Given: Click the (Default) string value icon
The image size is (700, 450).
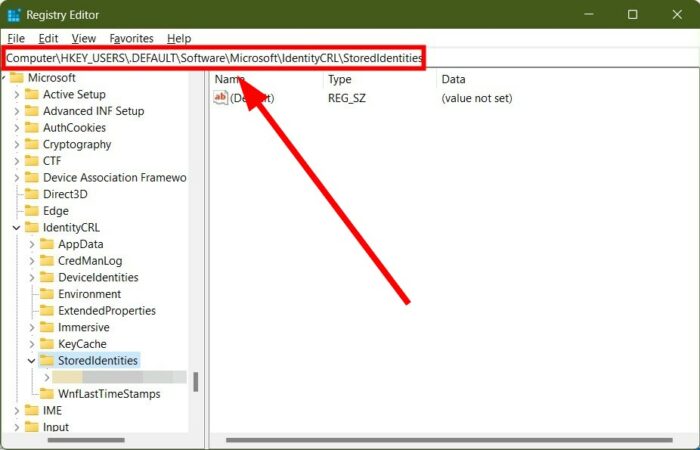Looking at the screenshot, I should click(221, 98).
